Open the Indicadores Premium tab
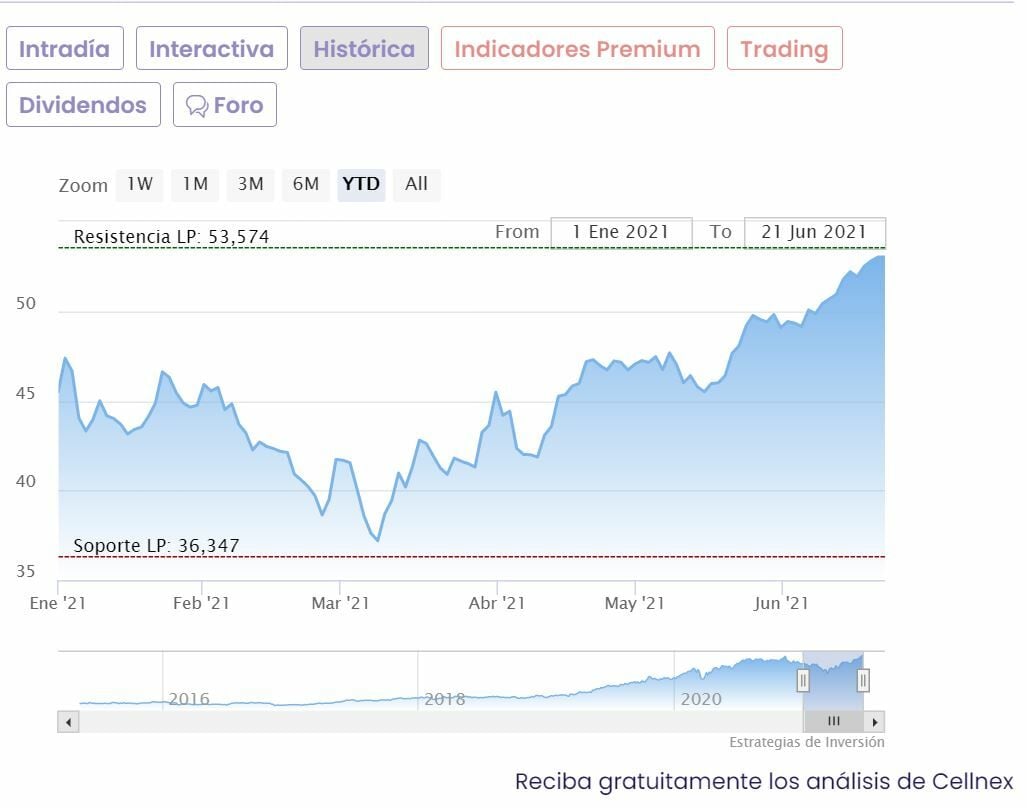 [578, 49]
